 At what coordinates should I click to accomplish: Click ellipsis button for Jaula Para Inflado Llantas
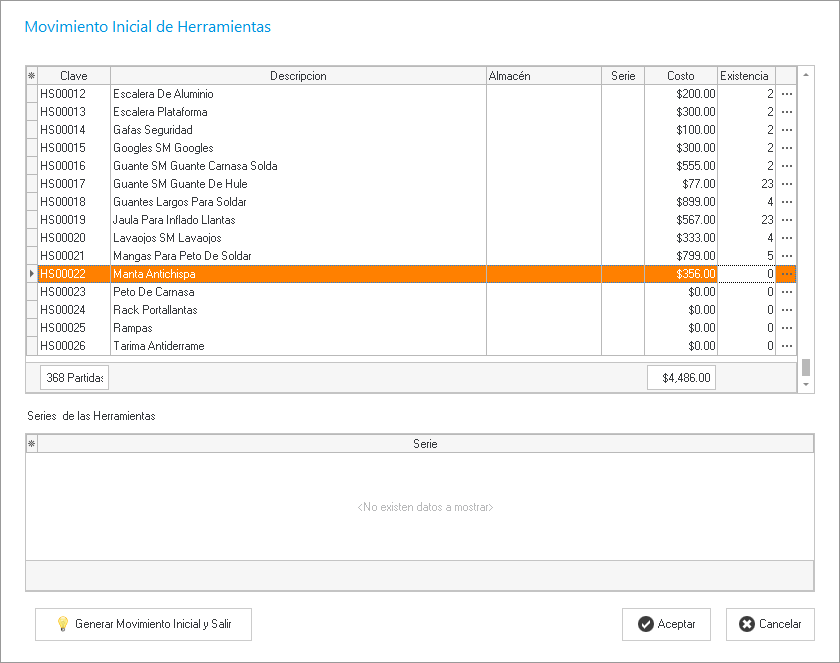pyautogui.click(x=786, y=220)
